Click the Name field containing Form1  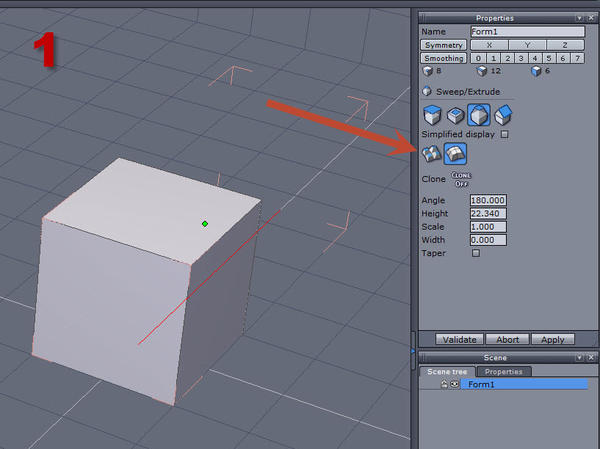click(527, 31)
